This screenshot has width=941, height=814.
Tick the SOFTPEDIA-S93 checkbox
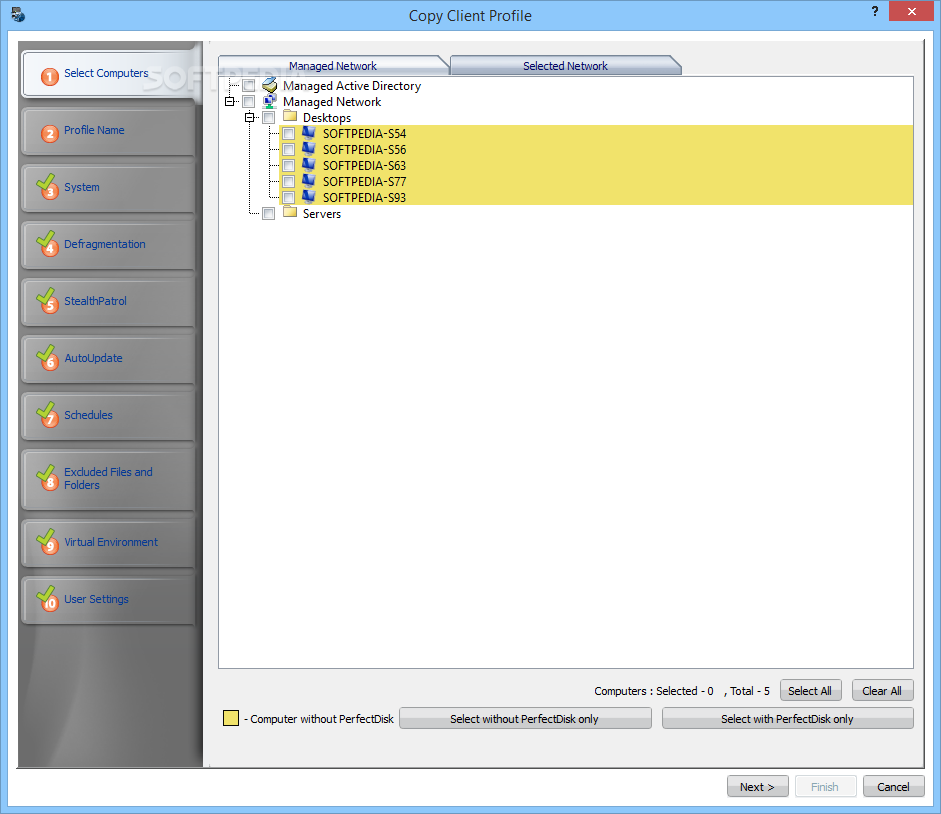click(x=289, y=197)
